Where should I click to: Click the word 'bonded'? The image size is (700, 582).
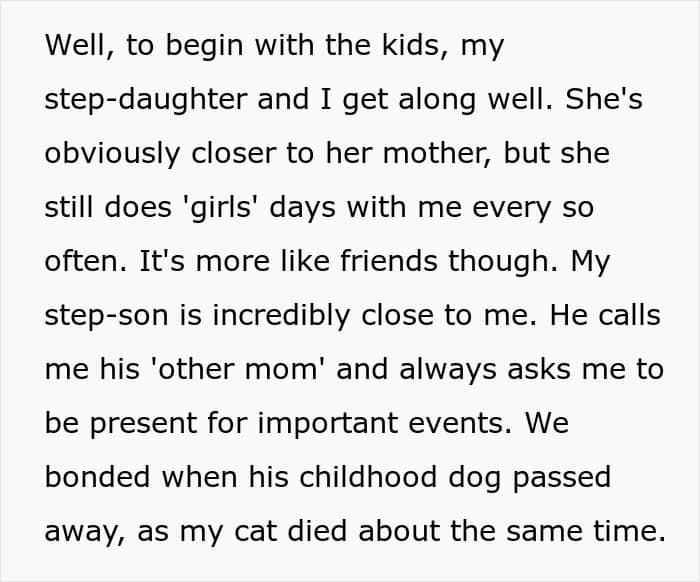click(x=97, y=478)
